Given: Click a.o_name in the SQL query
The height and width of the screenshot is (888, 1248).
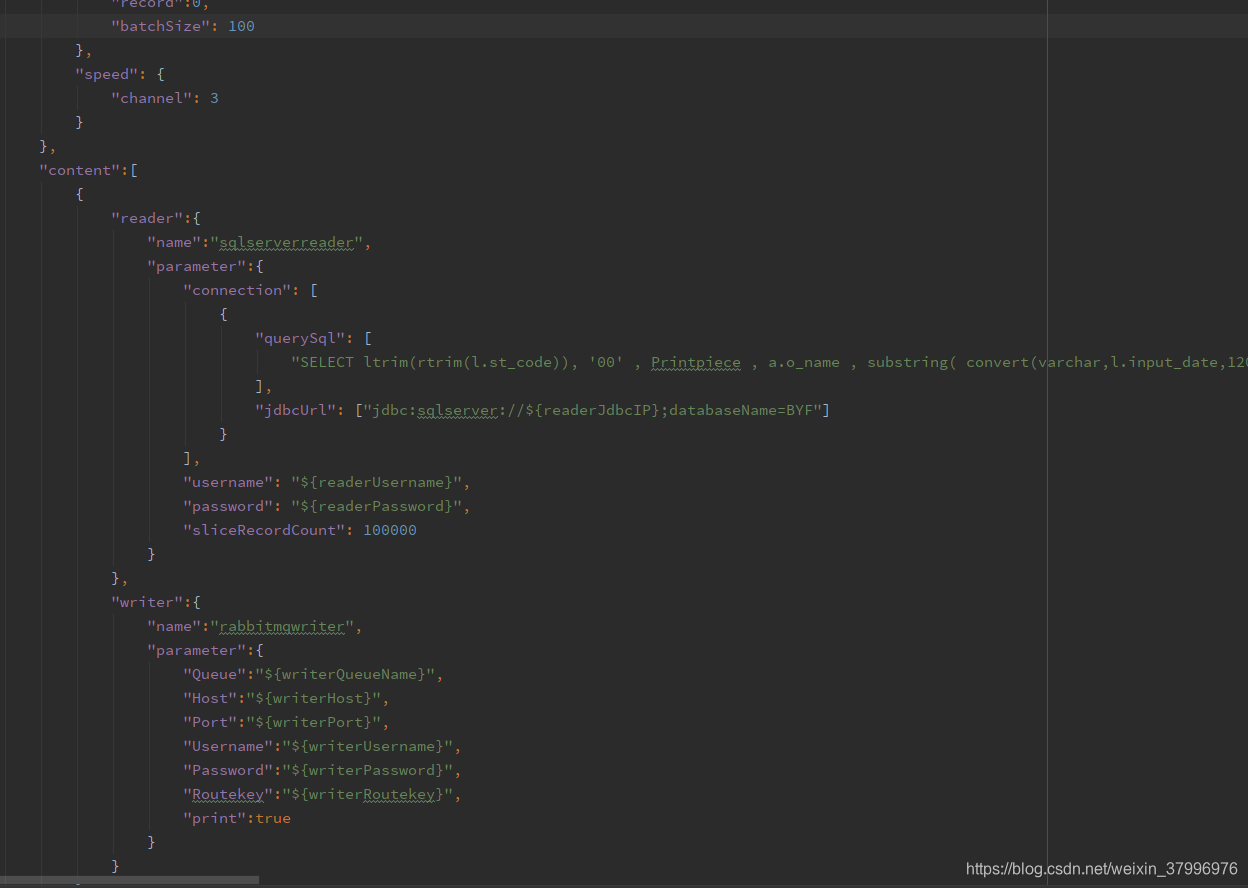Looking at the screenshot, I should click(804, 362).
